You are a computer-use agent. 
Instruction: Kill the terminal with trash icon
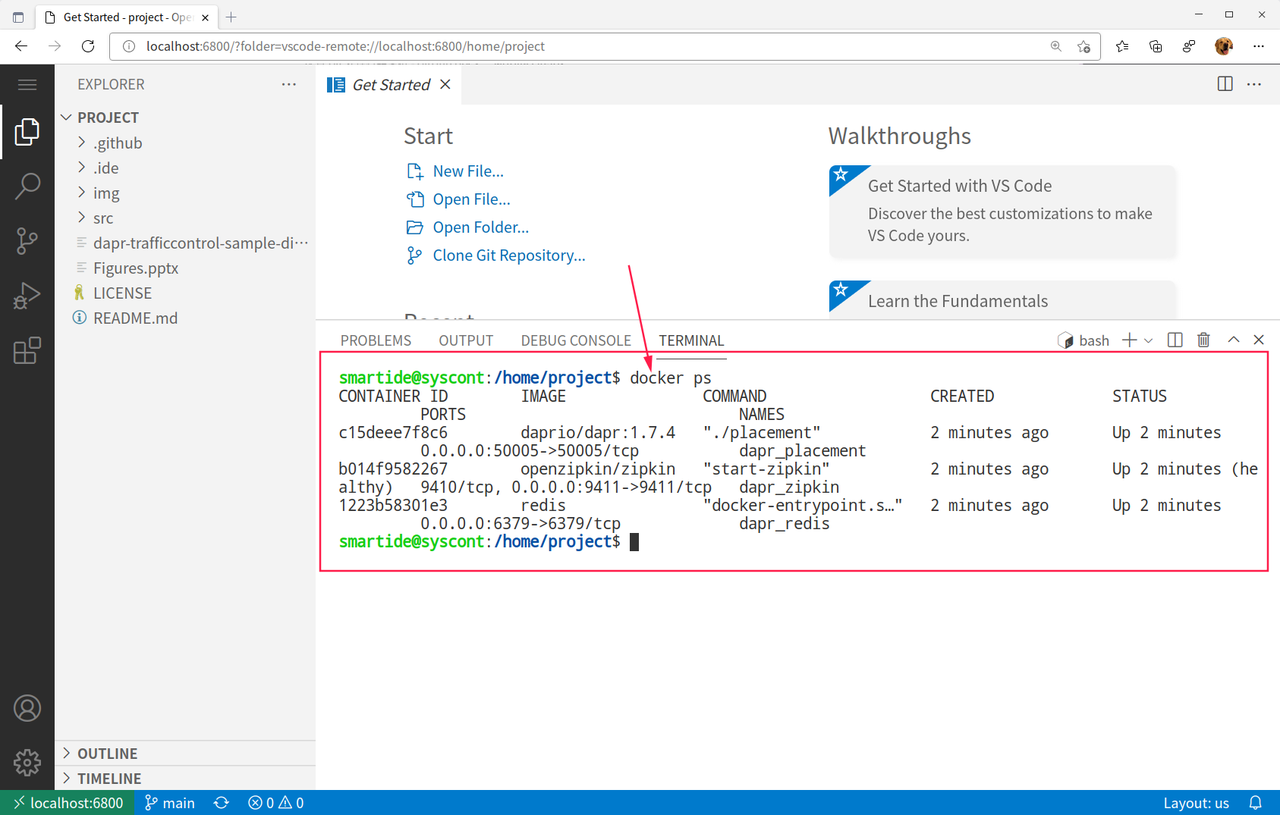click(x=1204, y=340)
